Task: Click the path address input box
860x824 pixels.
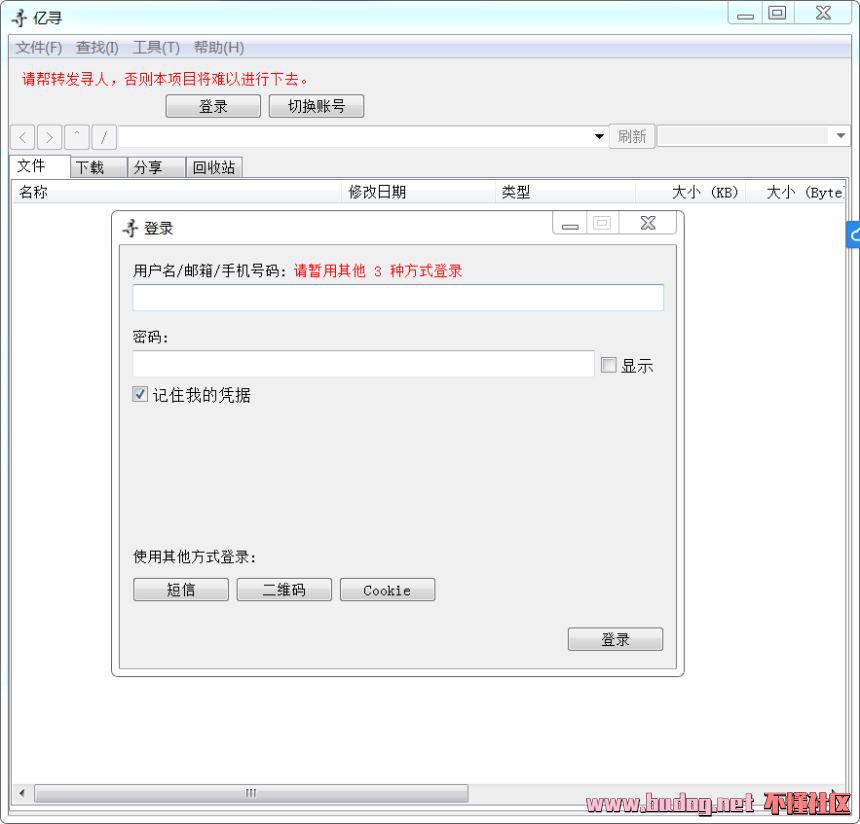Action: pos(355,137)
